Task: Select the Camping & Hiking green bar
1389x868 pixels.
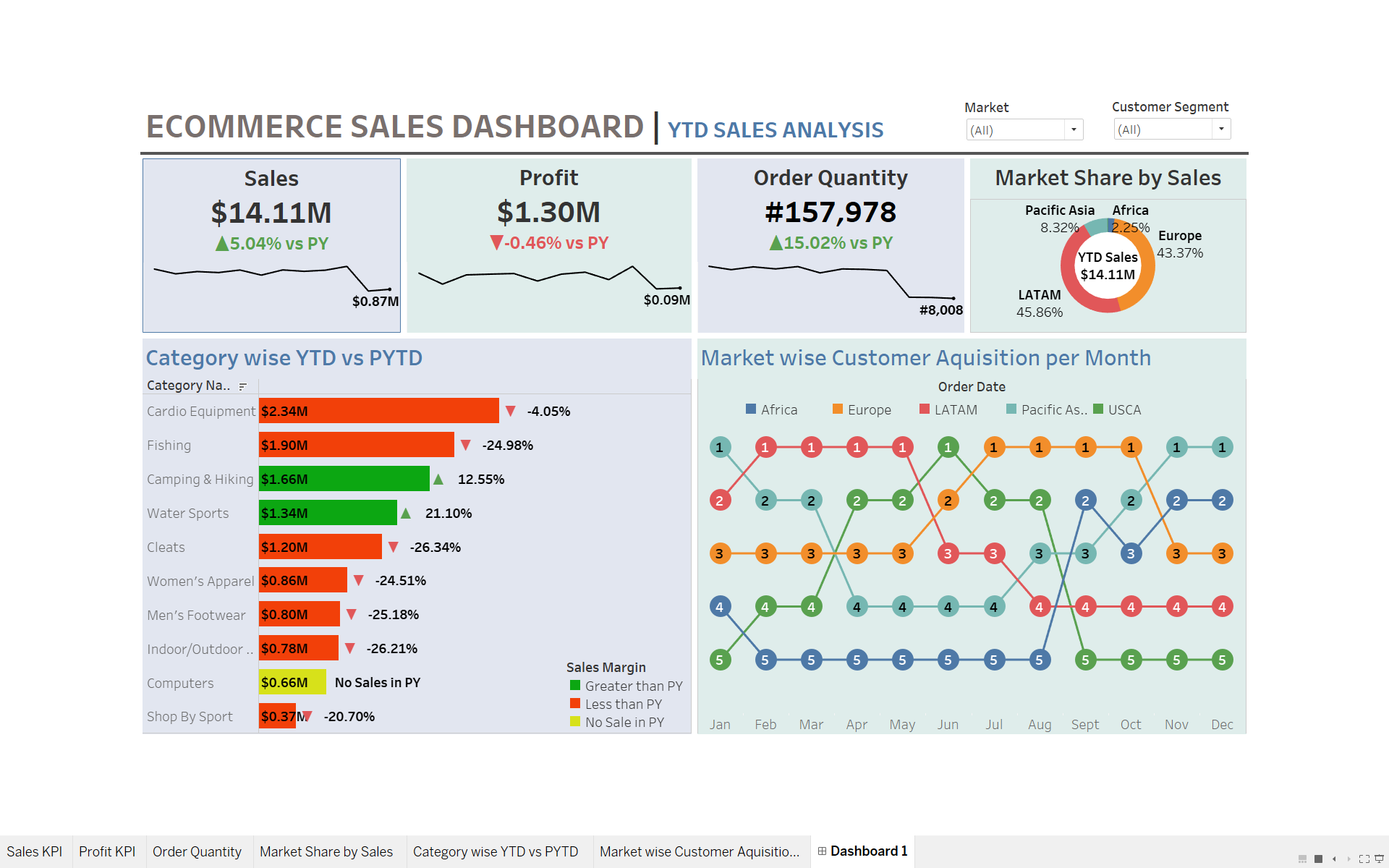Action: click(344, 479)
